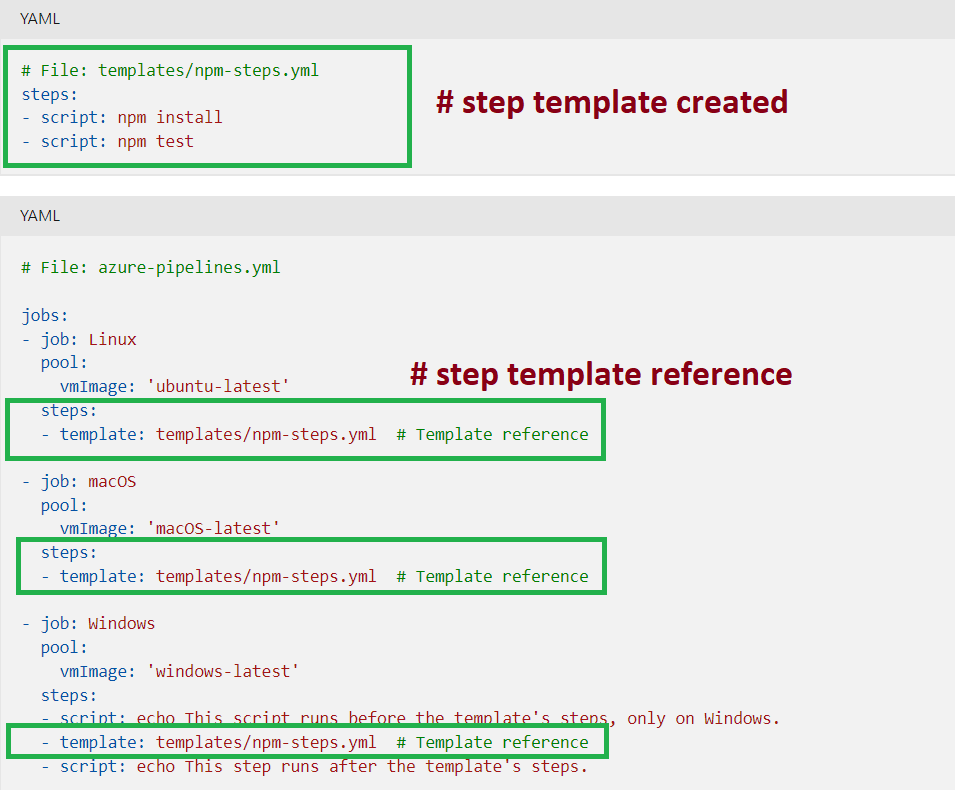Viewport: 955px width, 790px height.
Task: Click the template reference line in the Linux job
Action: coord(315,434)
